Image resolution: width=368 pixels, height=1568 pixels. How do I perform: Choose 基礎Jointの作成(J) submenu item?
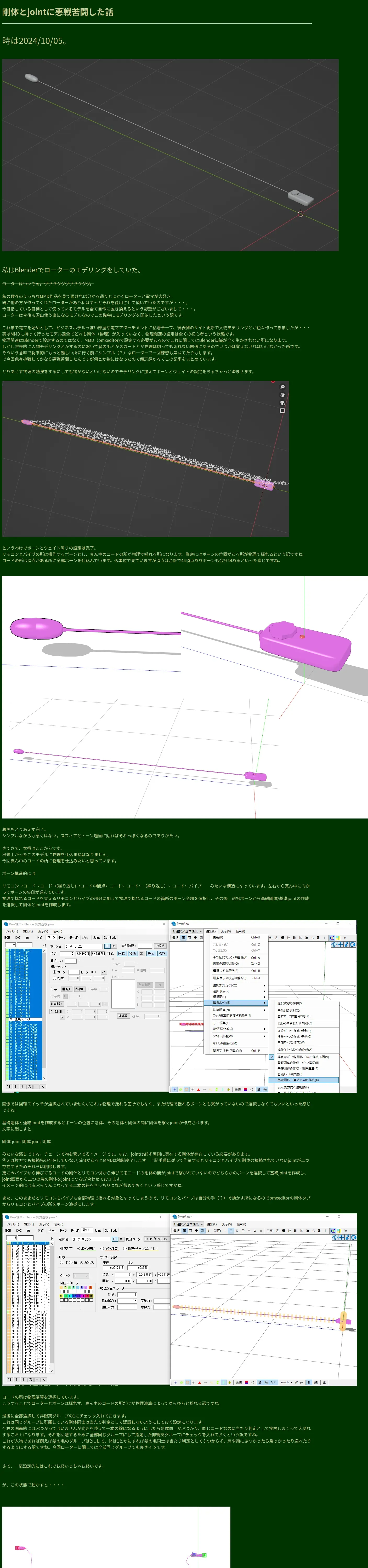coord(303,1074)
